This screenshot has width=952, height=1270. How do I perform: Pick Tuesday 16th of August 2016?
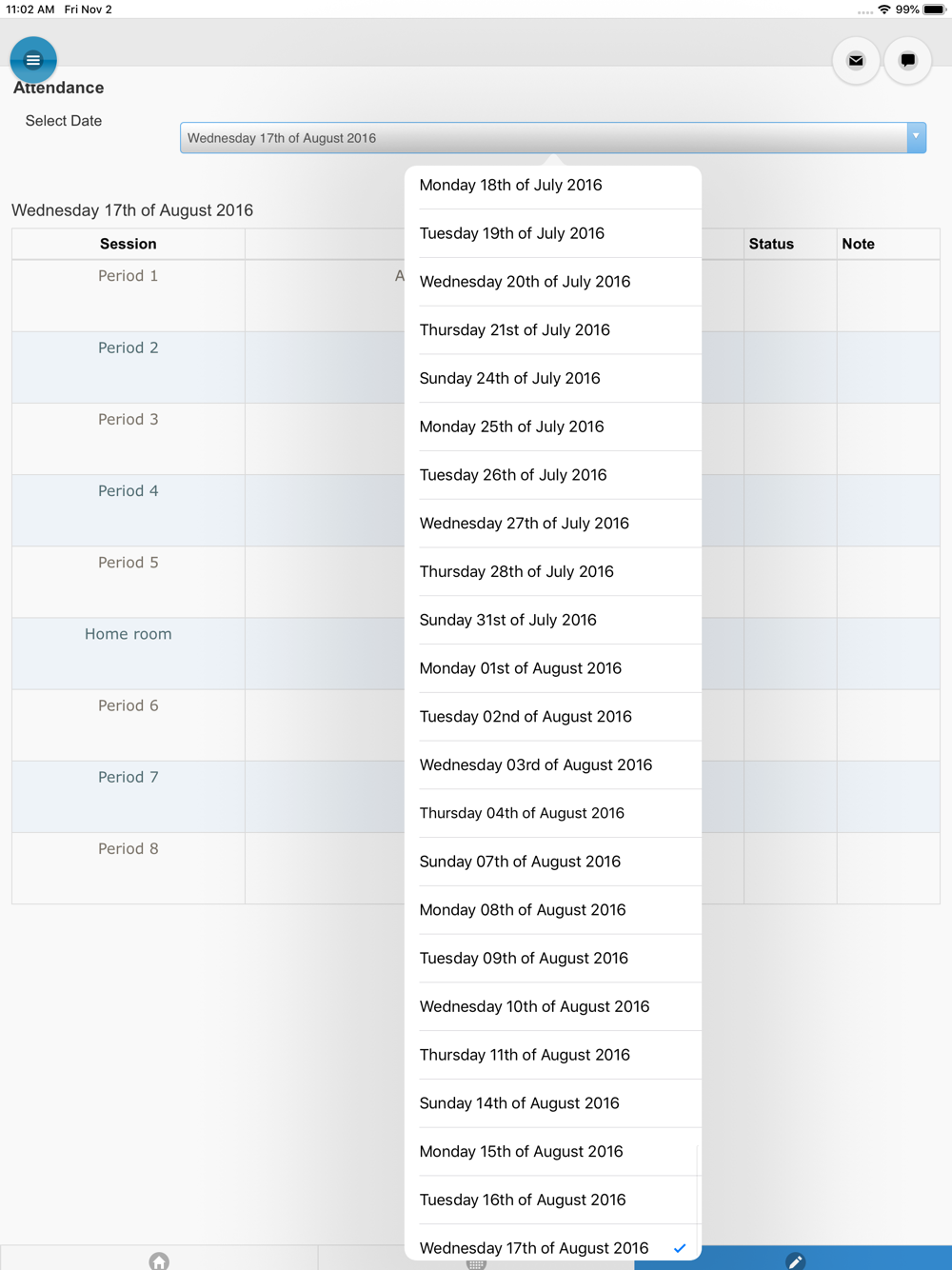pyautogui.click(x=553, y=1200)
